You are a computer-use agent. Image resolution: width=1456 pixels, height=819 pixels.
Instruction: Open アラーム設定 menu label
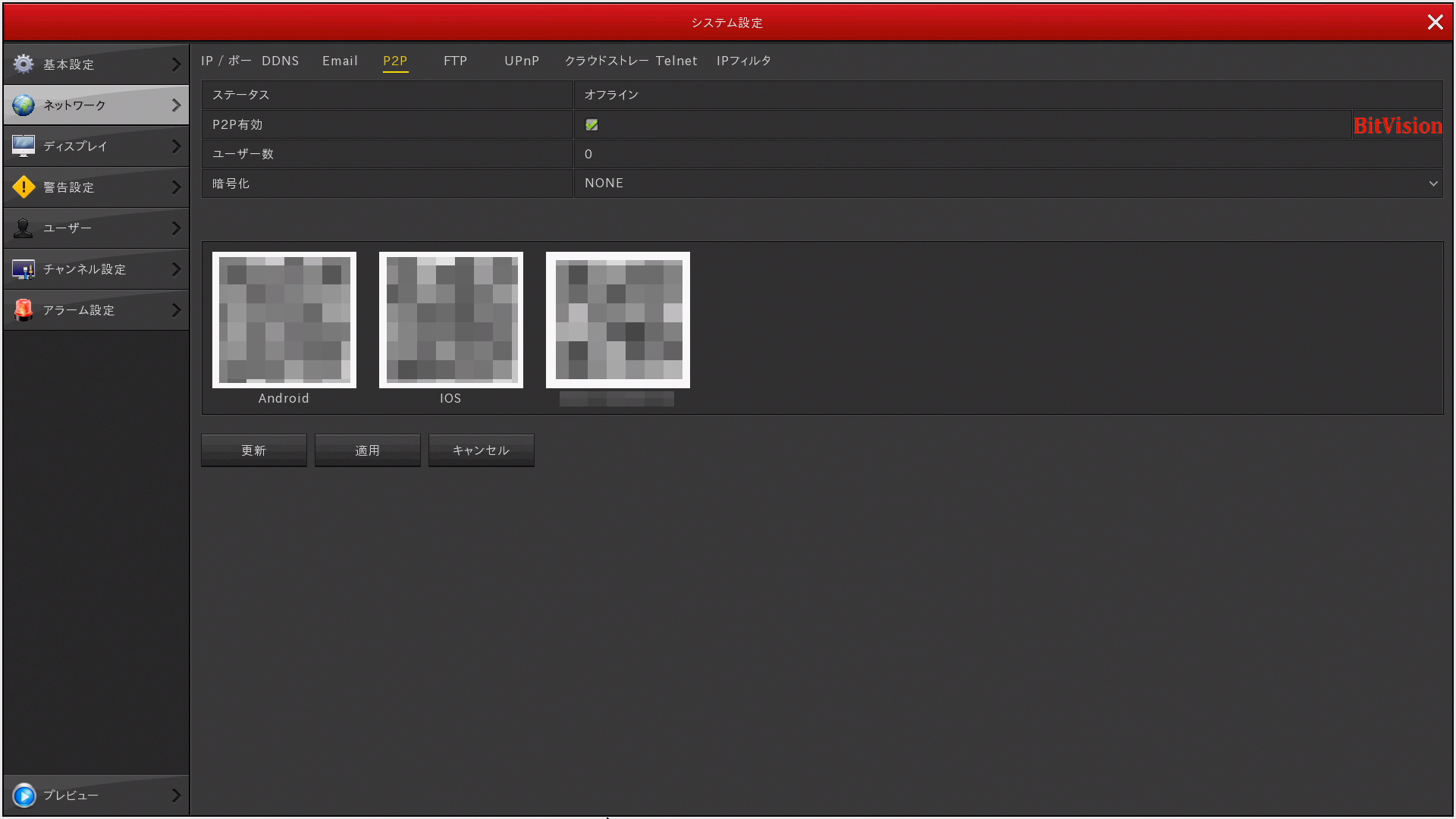click(x=79, y=310)
